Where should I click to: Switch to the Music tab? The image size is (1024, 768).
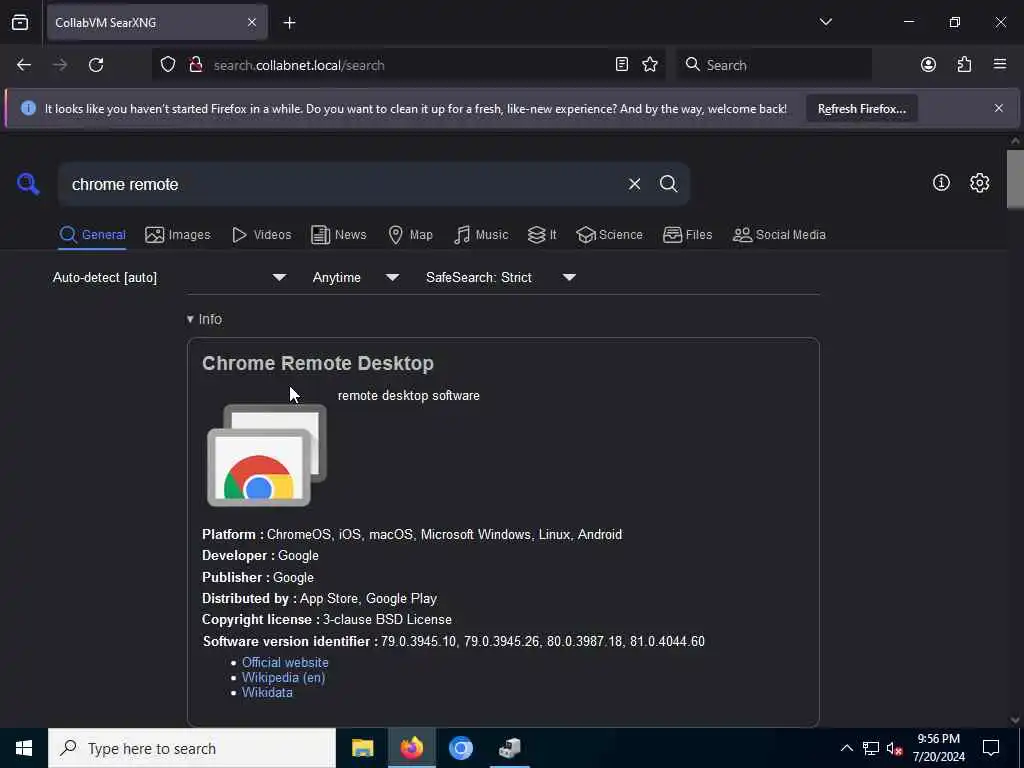(x=481, y=235)
